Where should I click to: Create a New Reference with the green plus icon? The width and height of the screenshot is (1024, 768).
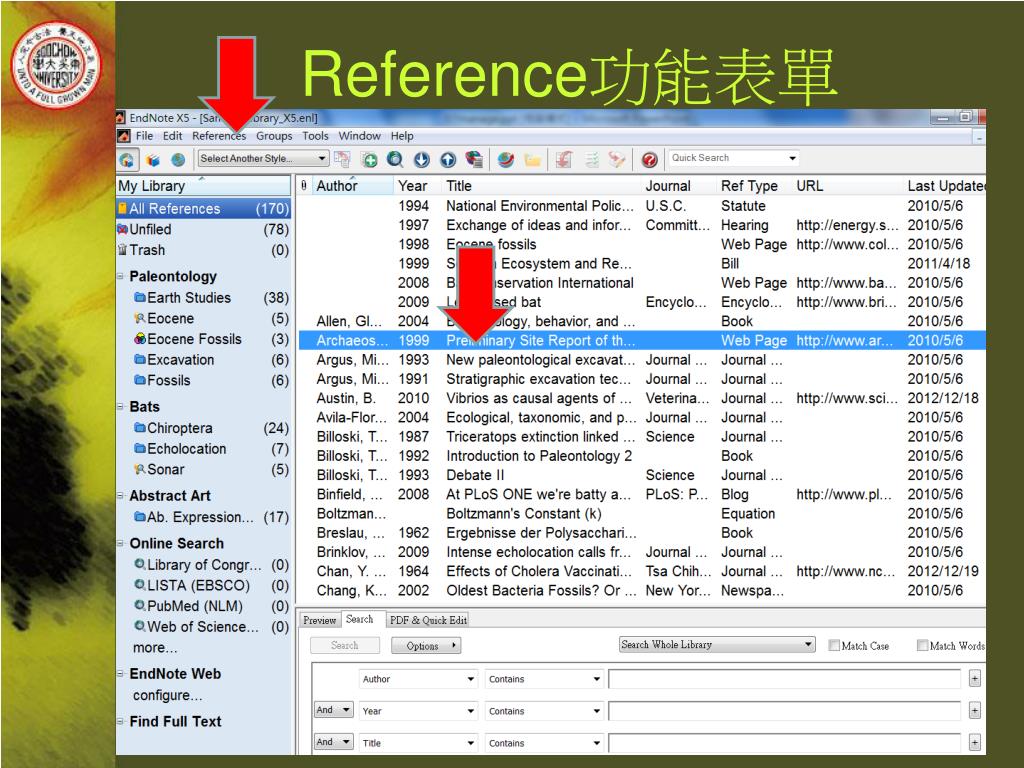(370, 159)
